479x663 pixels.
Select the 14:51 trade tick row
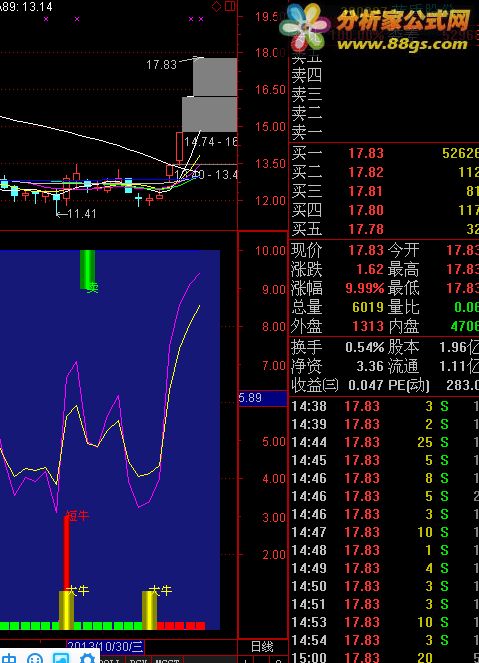(384, 604)
